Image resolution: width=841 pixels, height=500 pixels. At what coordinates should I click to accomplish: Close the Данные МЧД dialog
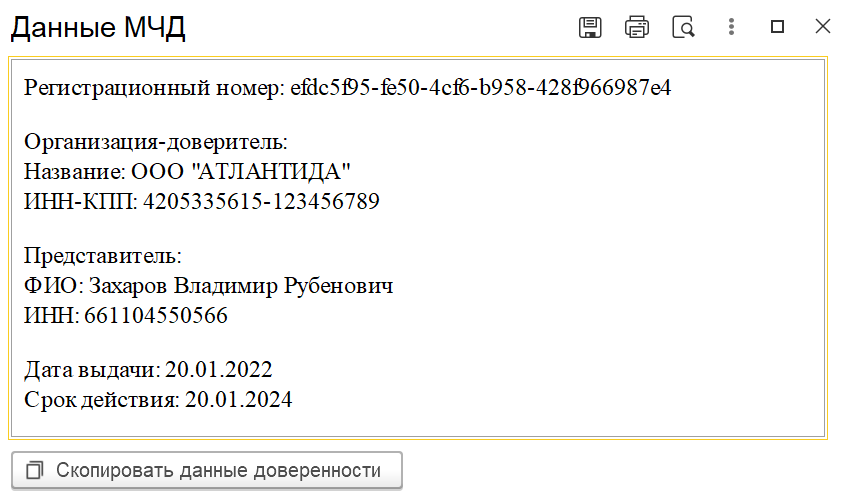823,26
